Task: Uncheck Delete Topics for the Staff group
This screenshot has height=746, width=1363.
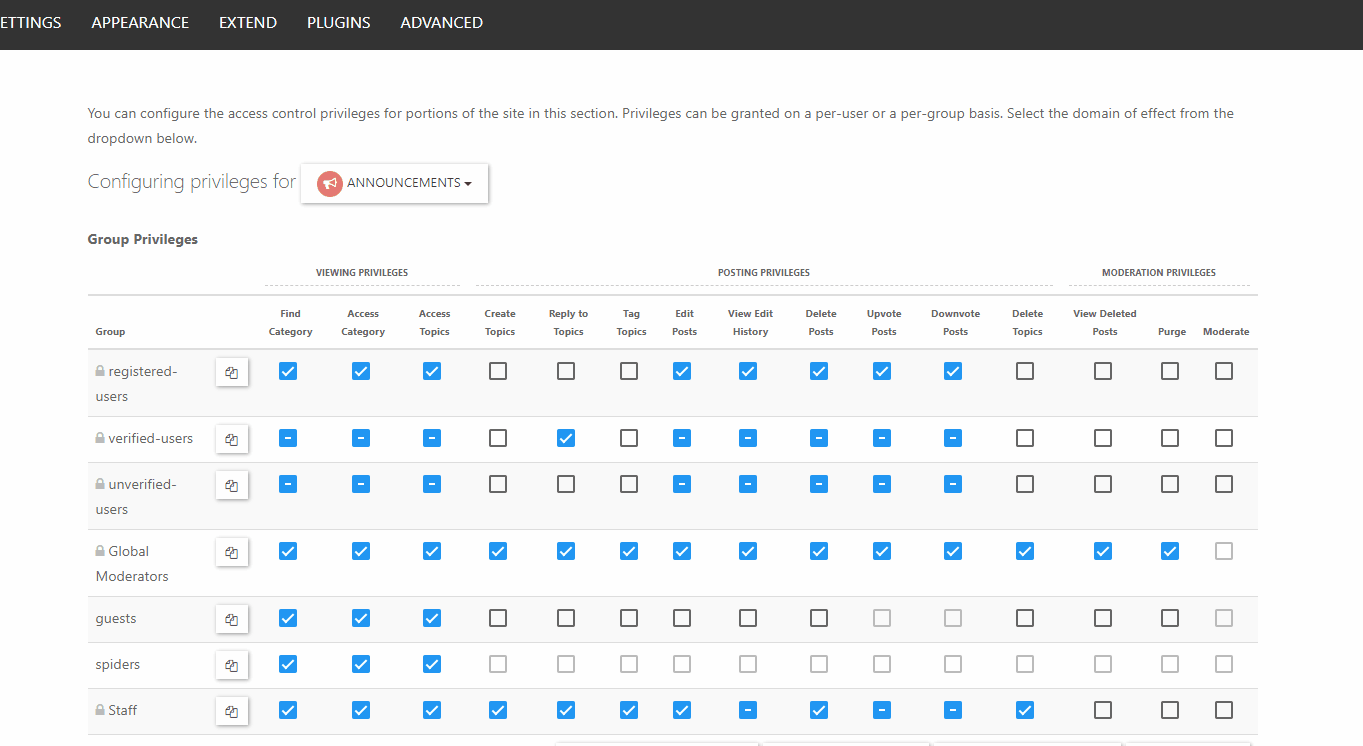Action: pos(1024,710)
